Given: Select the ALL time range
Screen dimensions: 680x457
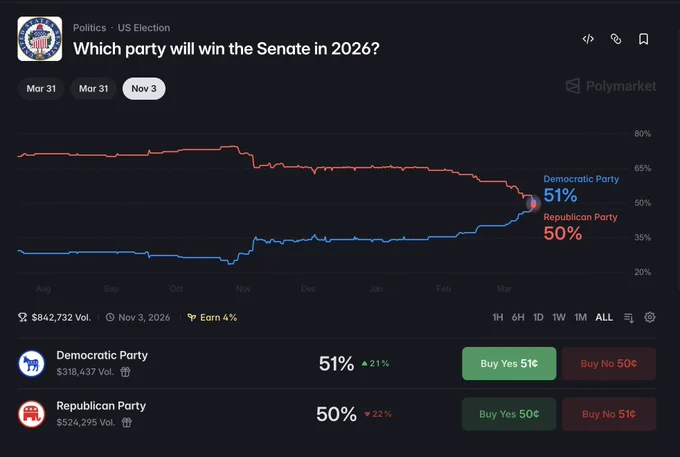Looking at the screenshot, I should 604,317.
